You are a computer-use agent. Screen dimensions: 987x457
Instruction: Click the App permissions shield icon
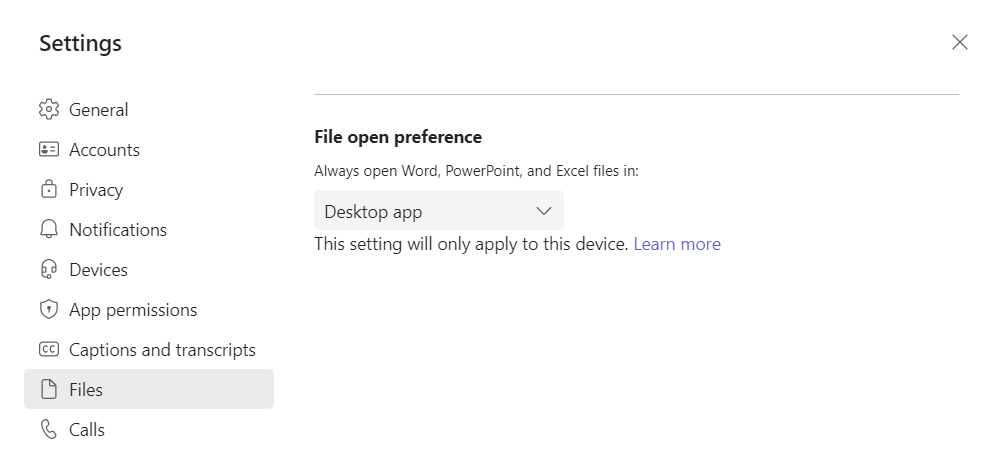tap(48, 310)
